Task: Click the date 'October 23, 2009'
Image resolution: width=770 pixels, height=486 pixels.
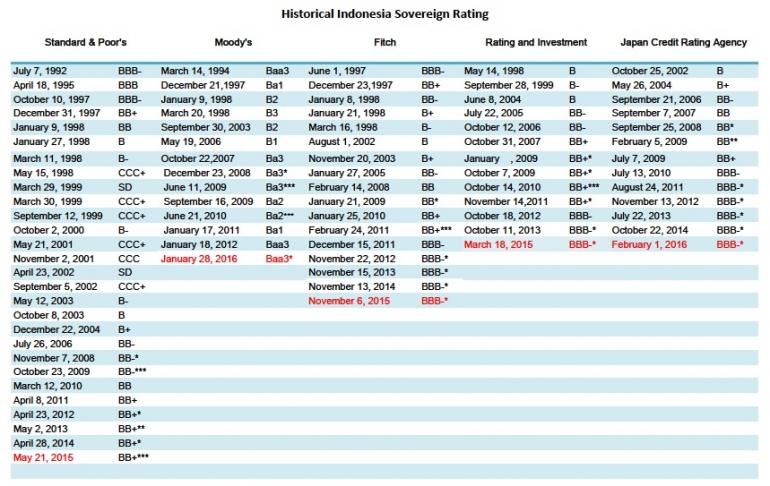Action: [52, 371]
